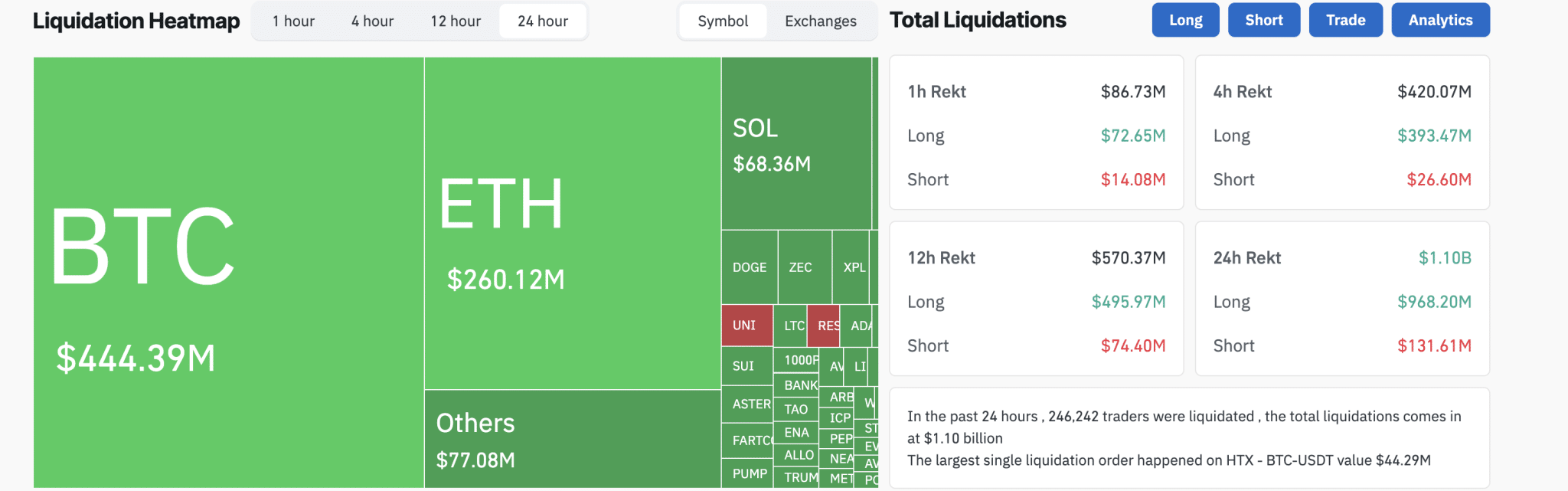Click the Others $77.08M heatmap tile

572,439
